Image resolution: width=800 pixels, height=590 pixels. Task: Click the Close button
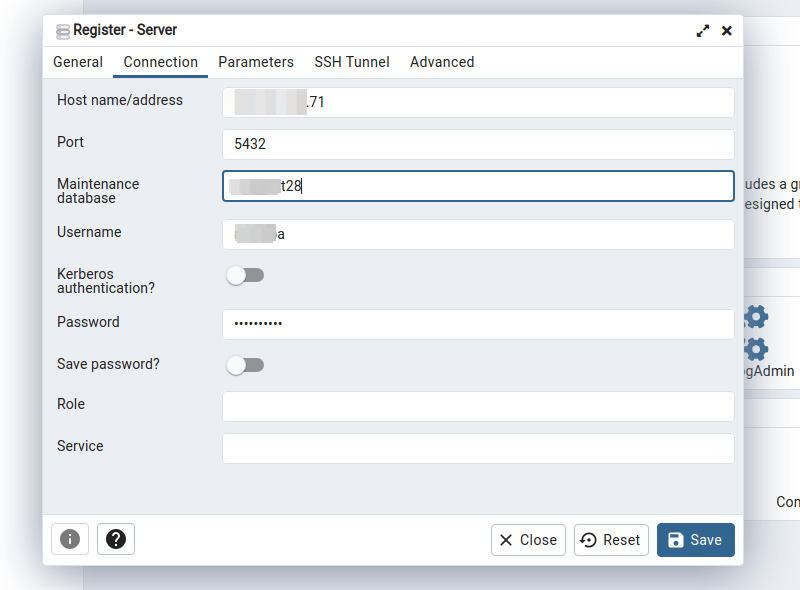[528, 539]
